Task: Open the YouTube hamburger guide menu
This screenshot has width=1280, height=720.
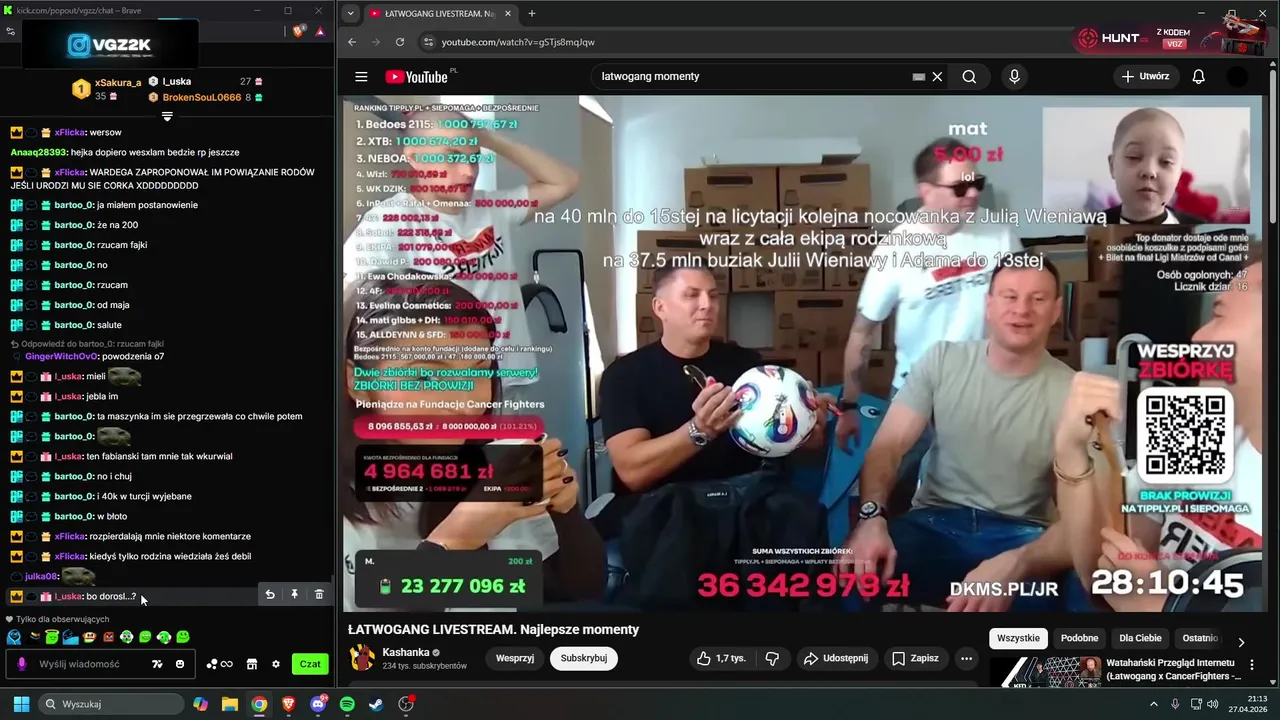Action: (x=361, y=77)
